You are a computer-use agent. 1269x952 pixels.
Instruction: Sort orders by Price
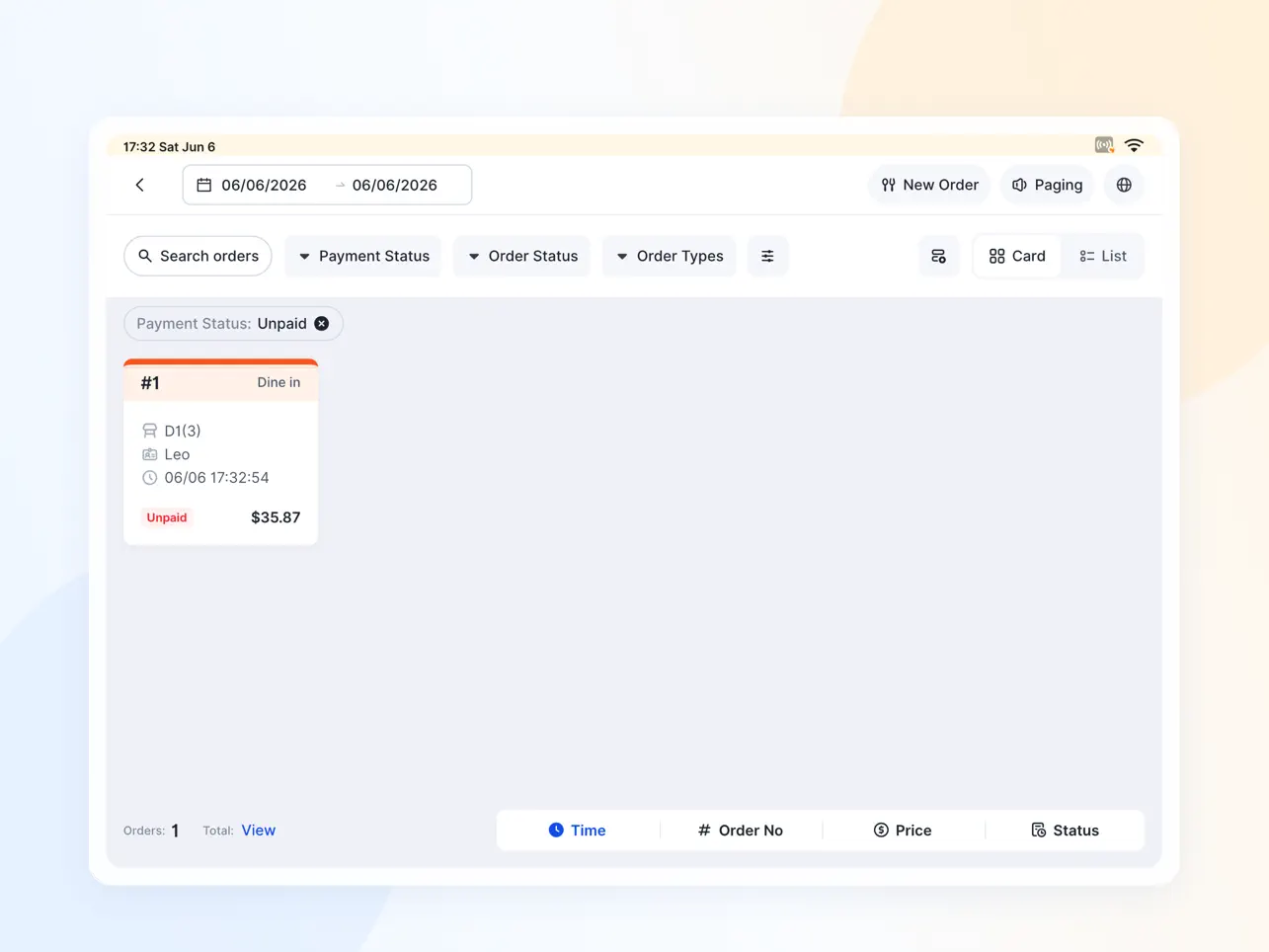903,831
